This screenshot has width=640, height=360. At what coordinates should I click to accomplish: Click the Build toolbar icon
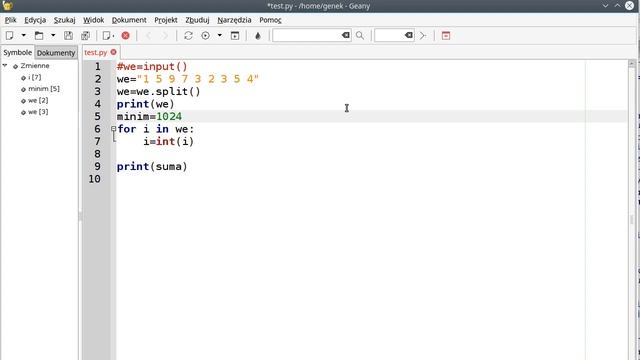click(206, 36)
